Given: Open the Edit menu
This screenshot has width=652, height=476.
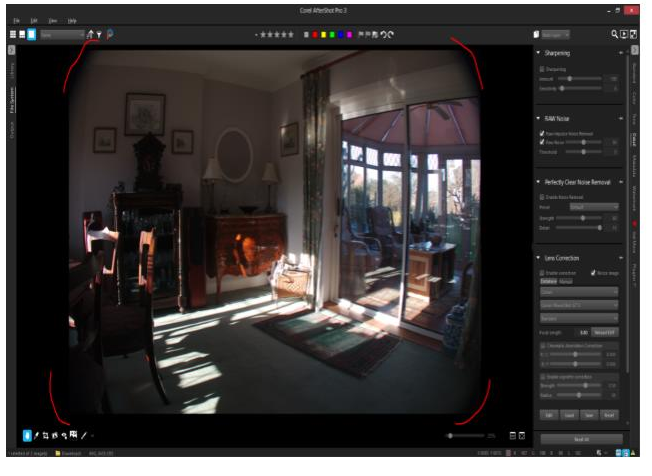Looking at the screenshot, I should pos(34,20).
